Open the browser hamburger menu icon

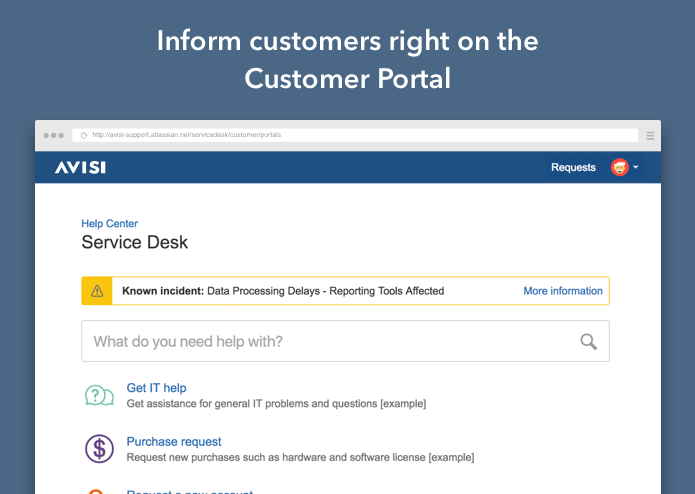650,135
